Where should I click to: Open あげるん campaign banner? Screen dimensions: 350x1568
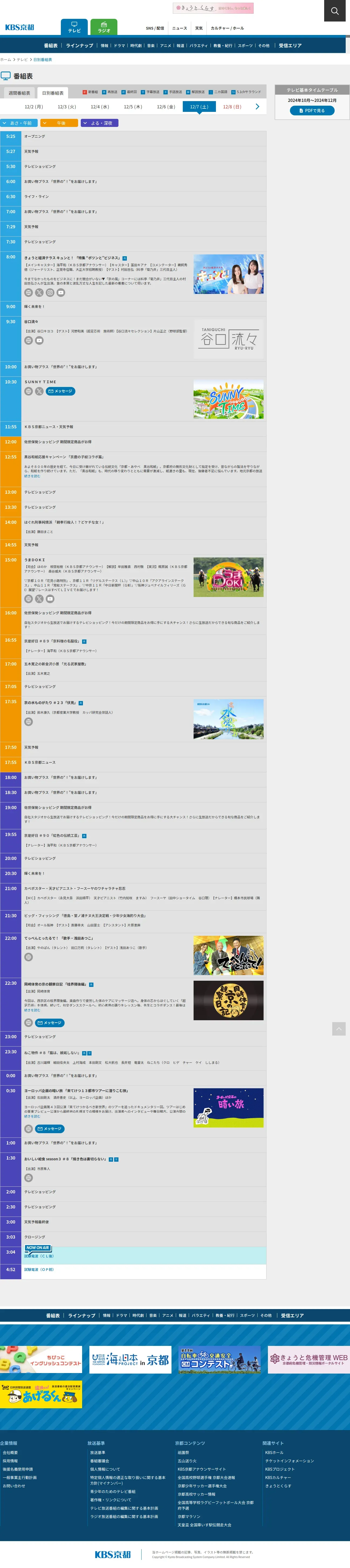pyautogui.click(x=41, y=1394)
